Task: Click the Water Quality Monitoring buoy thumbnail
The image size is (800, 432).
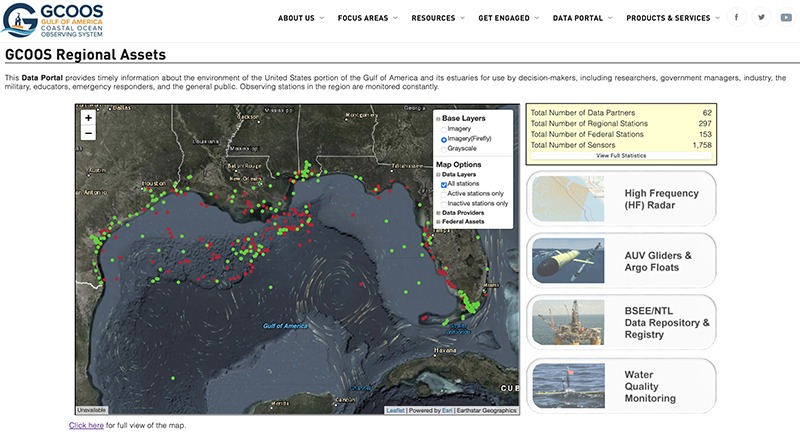Action: click(x=568, y=386)
